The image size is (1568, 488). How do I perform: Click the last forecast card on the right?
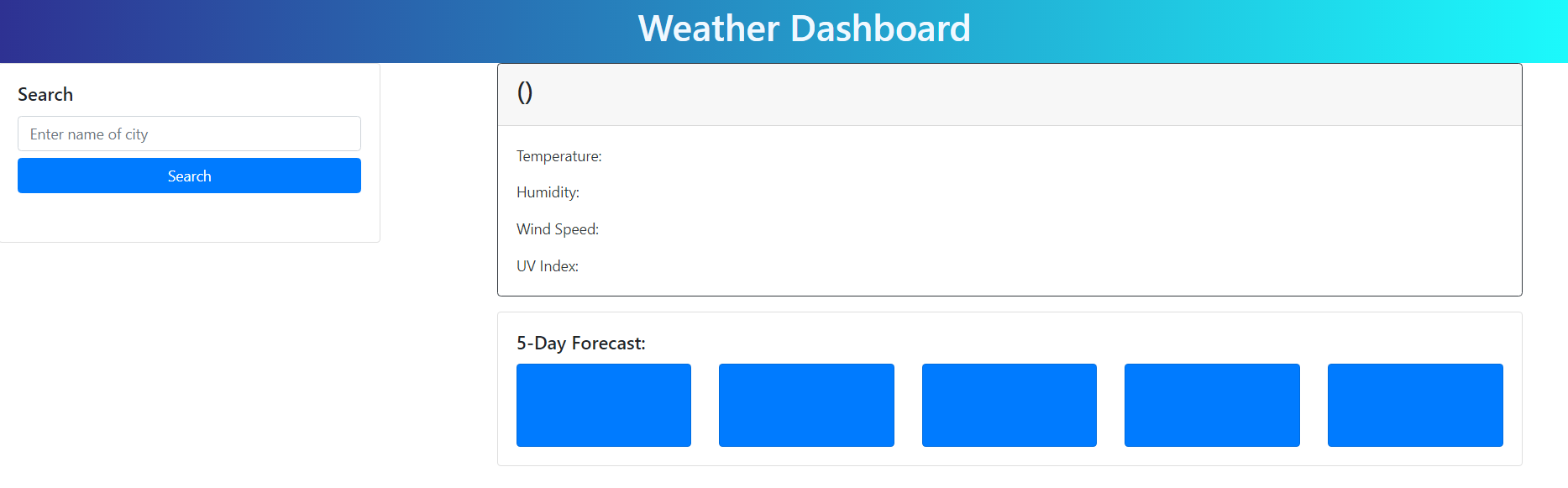(1414, 405)
